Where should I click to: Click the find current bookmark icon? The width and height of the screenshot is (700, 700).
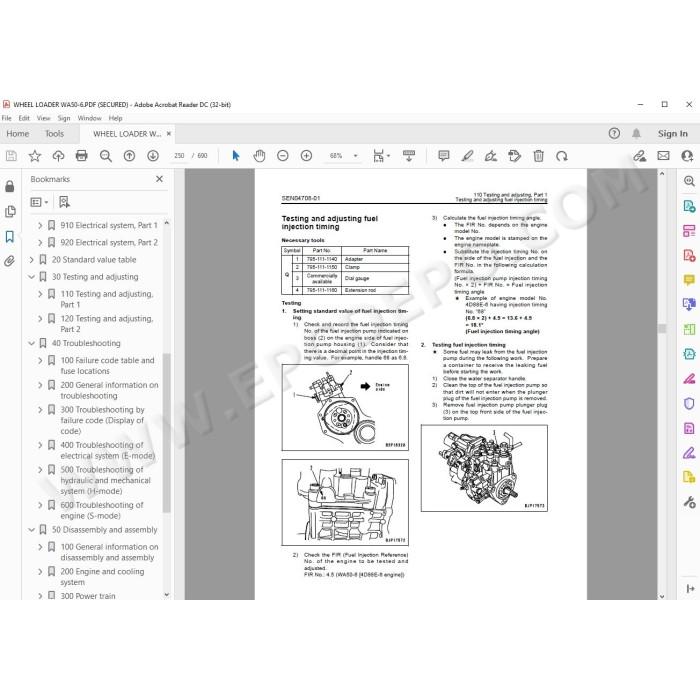coord(64,202)
